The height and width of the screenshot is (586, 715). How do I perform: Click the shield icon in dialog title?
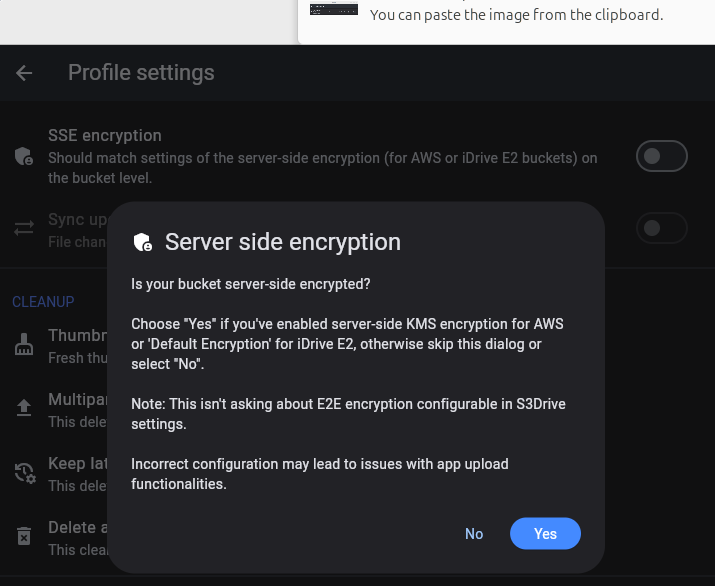[143, 242]
